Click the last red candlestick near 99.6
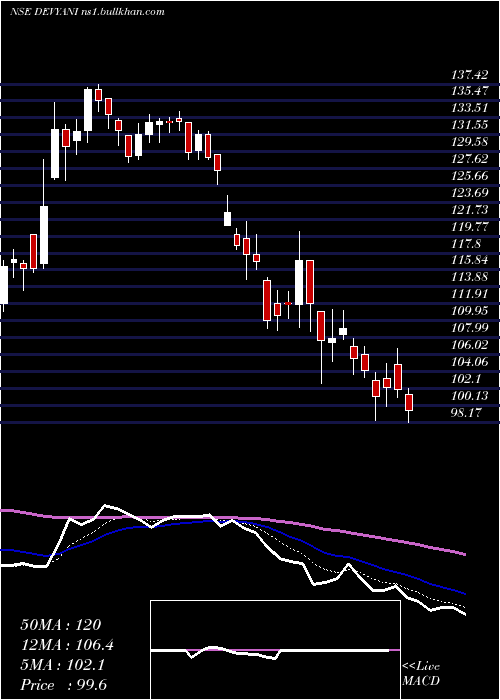Image resolution: width=500 pixels, height=700 pixels. [x=409, y=402]
